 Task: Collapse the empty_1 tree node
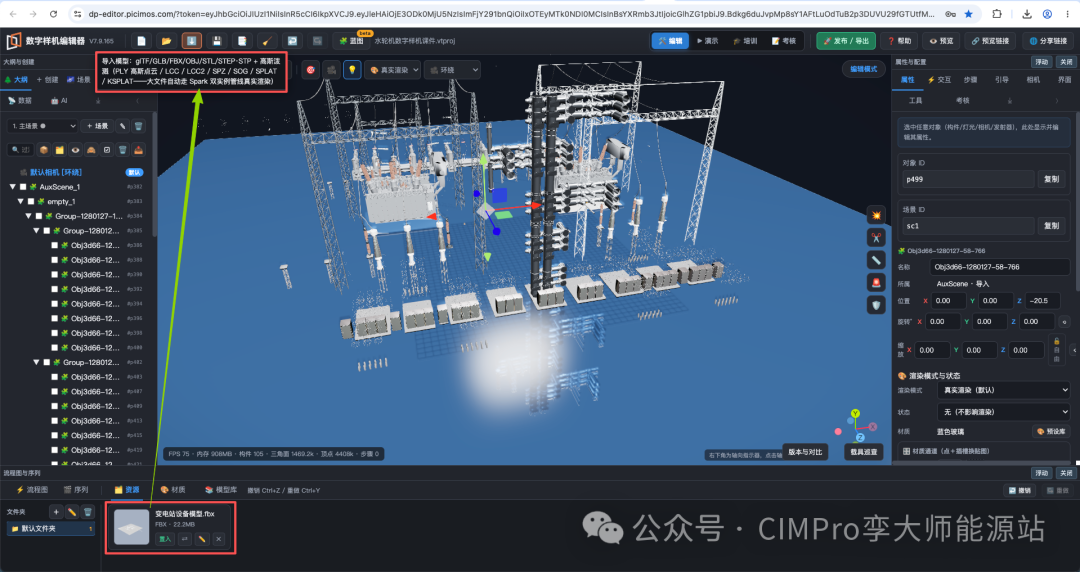coord(20,201)
